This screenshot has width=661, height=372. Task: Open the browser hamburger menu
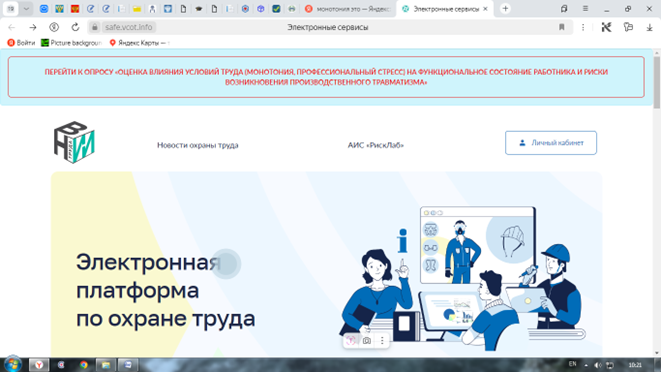coord(585,8)
